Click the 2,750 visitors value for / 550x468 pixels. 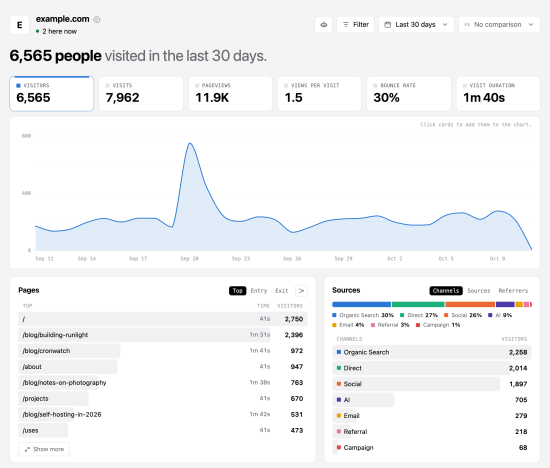[x=294, y=319]
